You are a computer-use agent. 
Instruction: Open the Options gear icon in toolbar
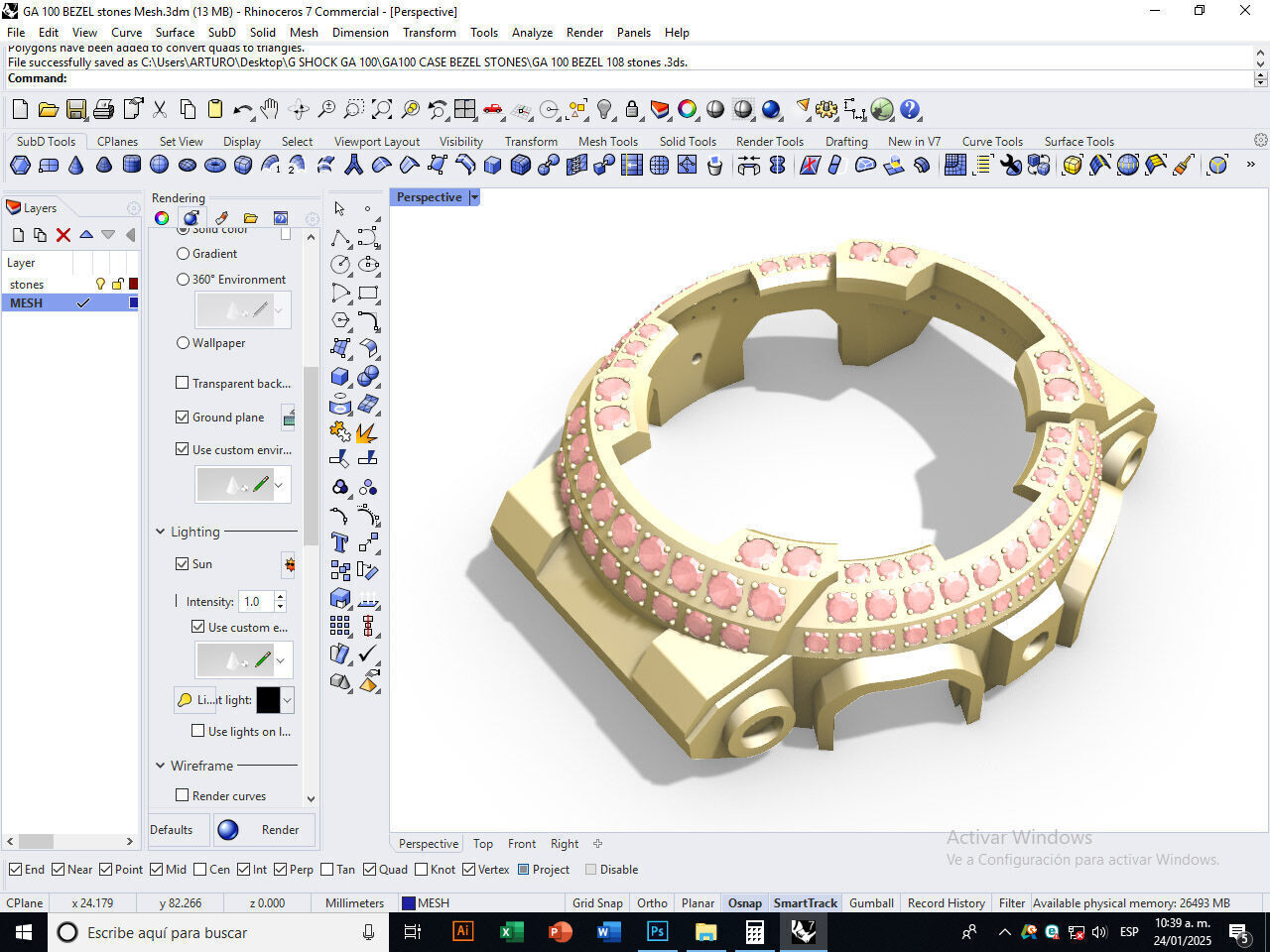click(825, 109)
